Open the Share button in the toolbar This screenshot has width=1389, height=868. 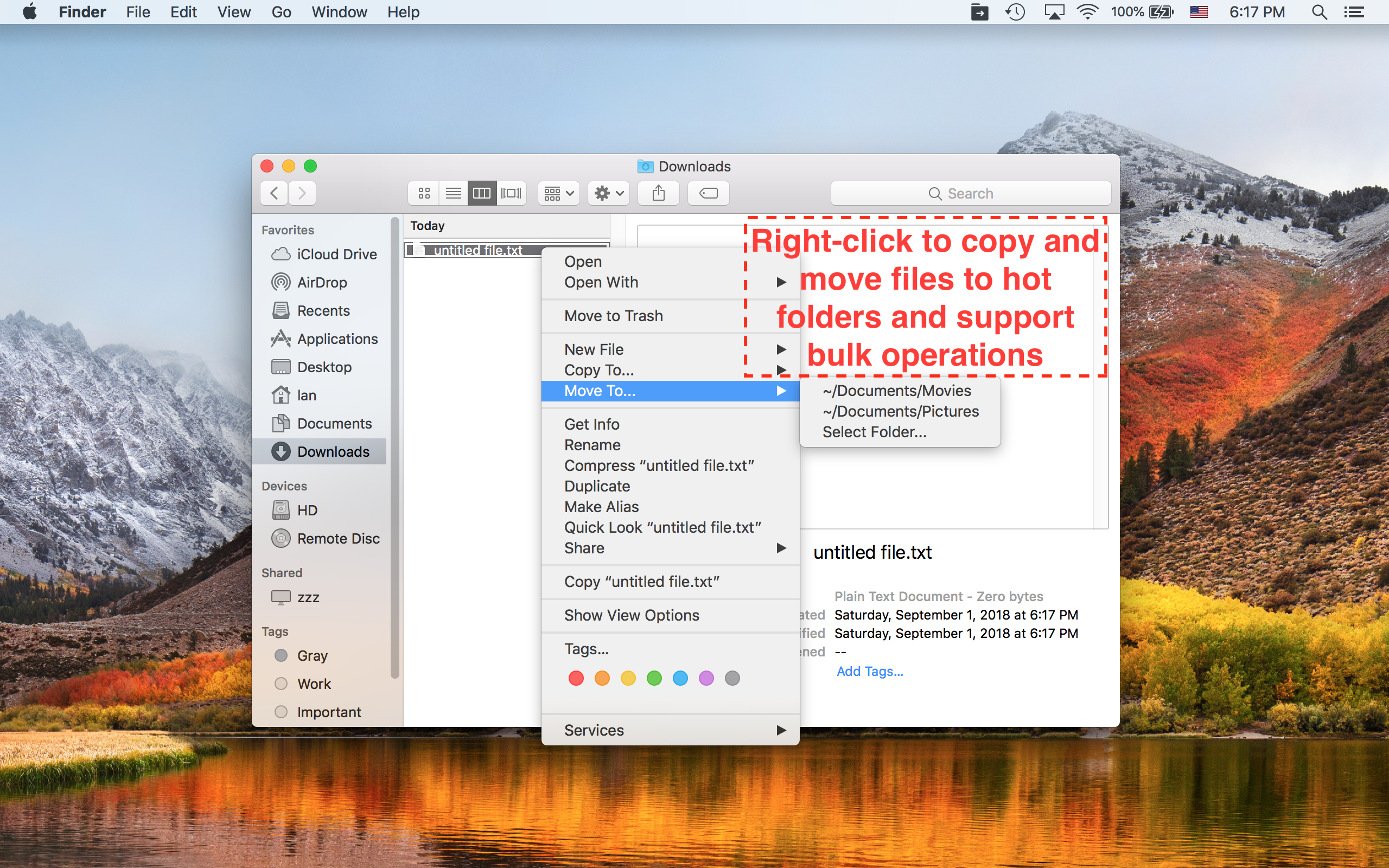tap(658, 193)
